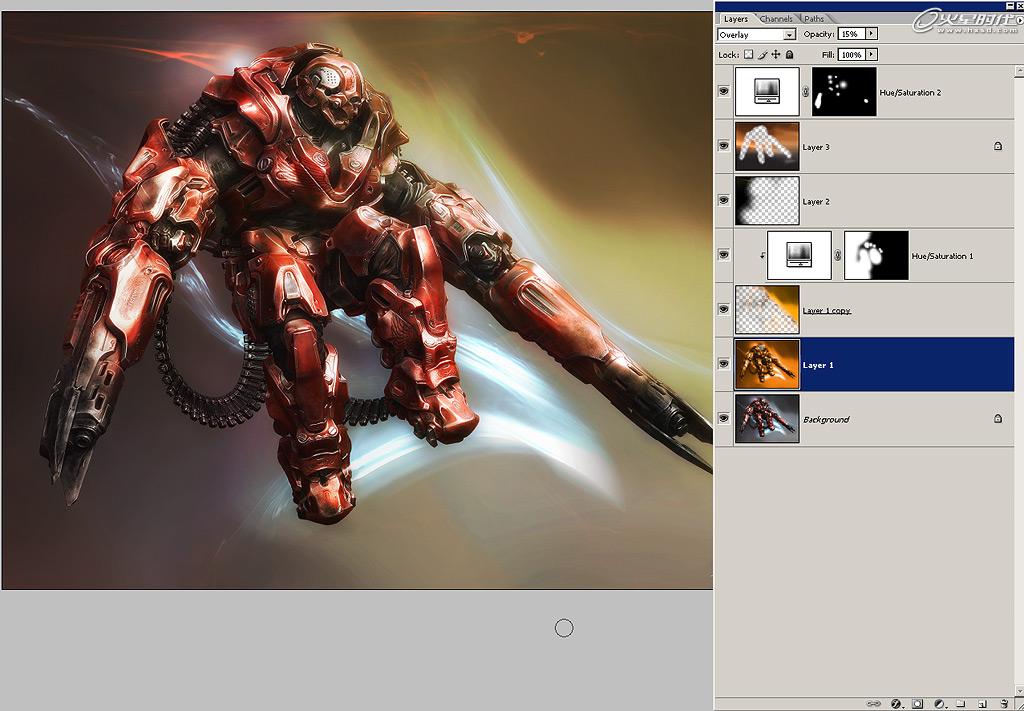Image resolution: width=1024 pixels, height=711 pixels.
Task: Select the Hue/Saturation 1 layer mask thumbnail
Action: click(876, 255)
